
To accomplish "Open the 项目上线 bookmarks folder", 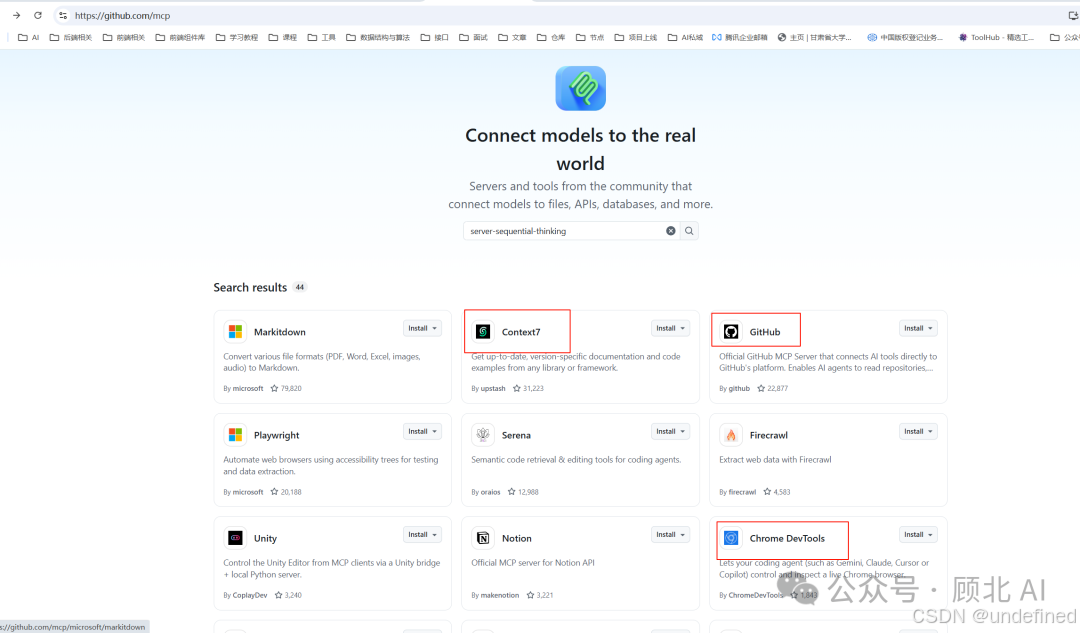I will coord(635,37).
